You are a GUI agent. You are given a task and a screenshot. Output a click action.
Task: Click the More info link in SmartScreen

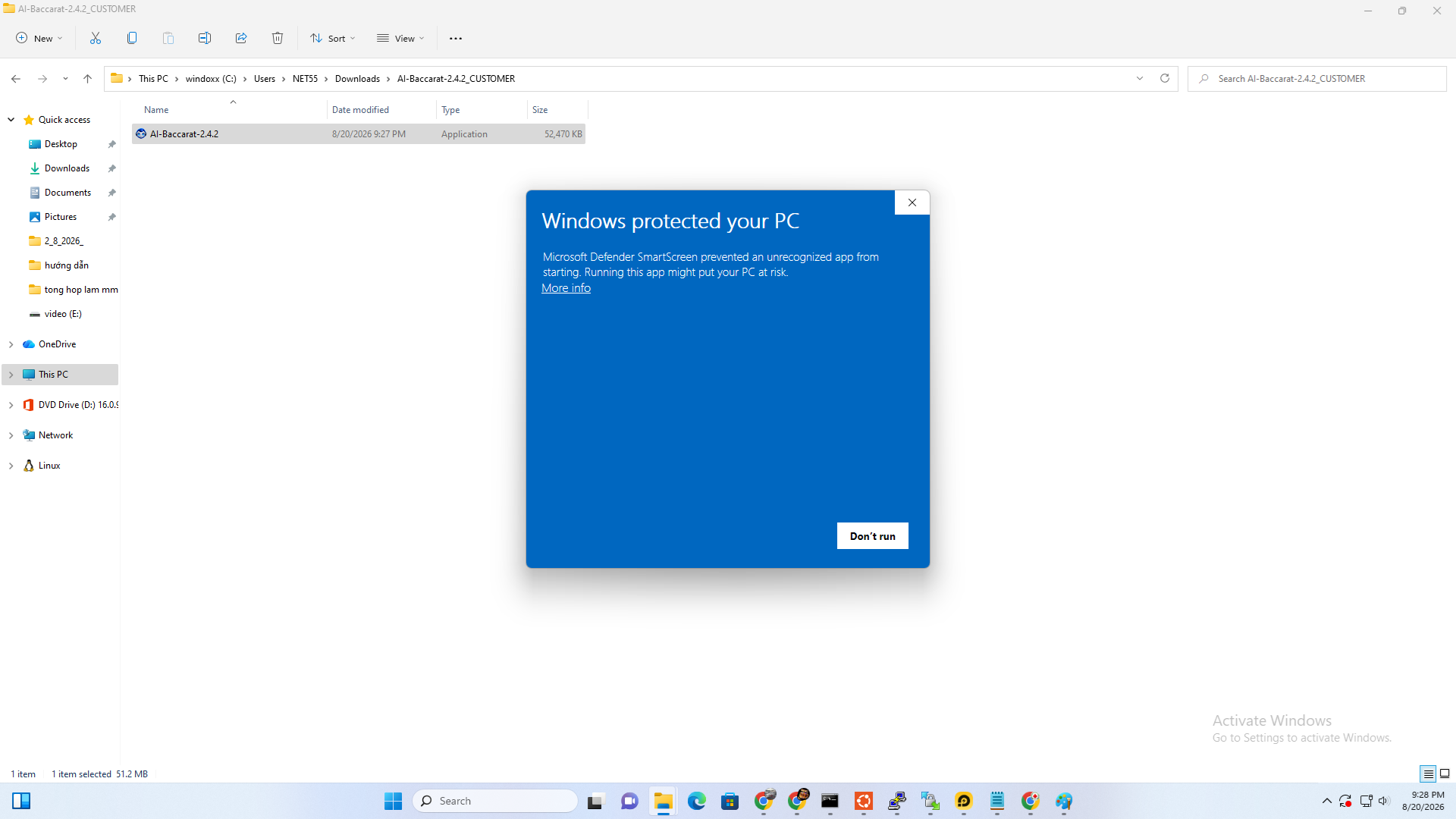coord(566,288)
